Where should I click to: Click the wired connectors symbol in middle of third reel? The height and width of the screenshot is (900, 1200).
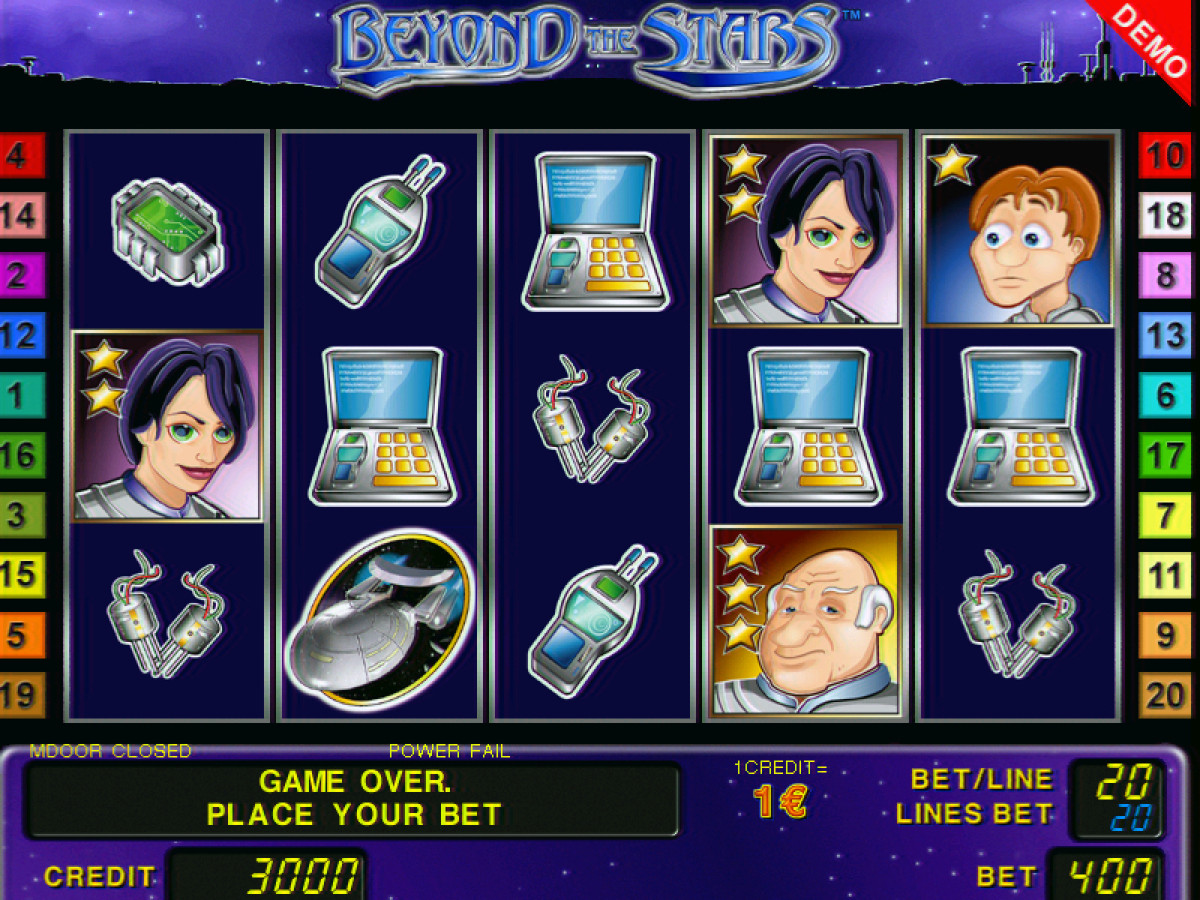(594, 425)
